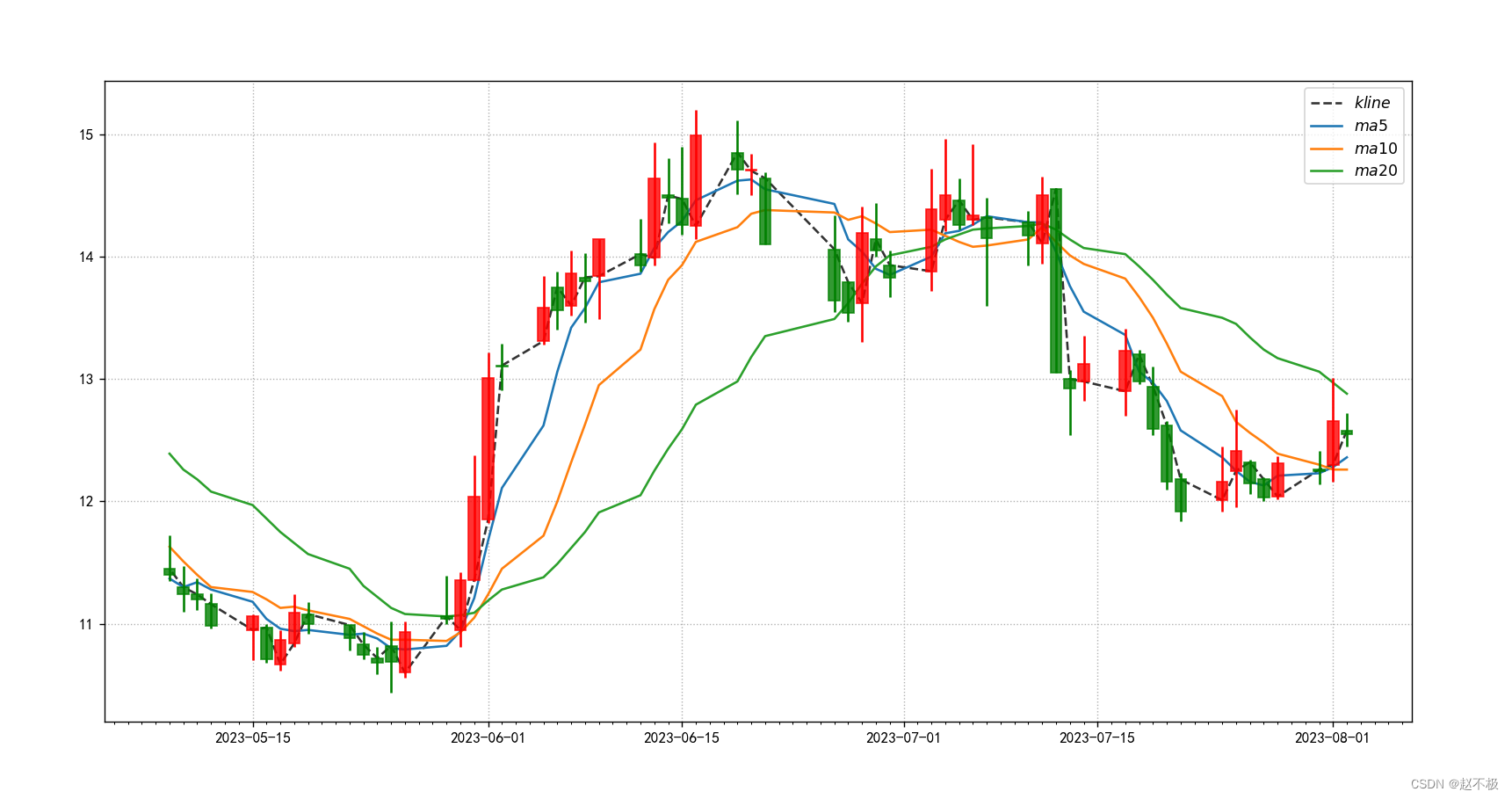1512x799 pixels.
Task: Click the y-axis value 11
Action: pos(86,625)
